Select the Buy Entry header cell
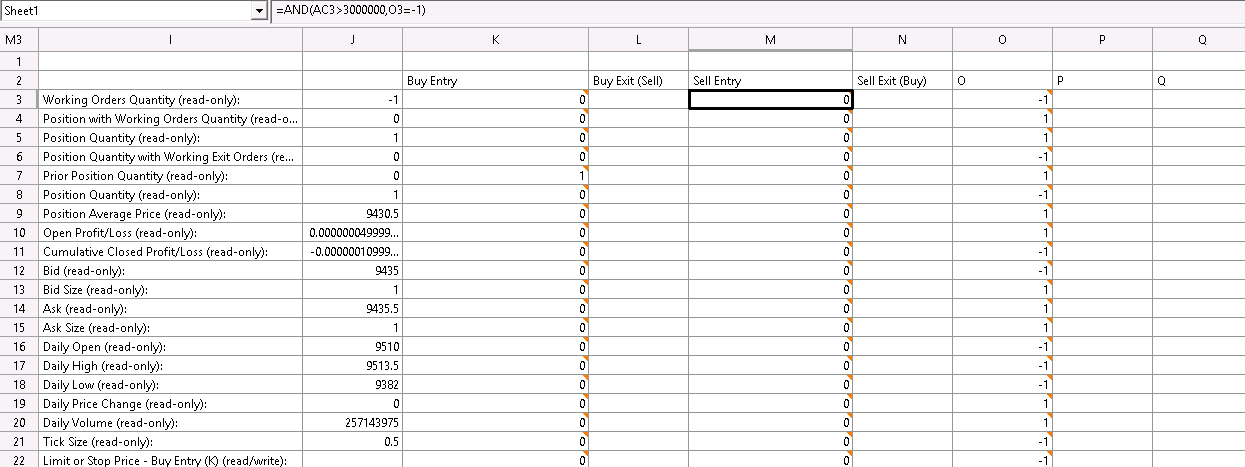 495,81
